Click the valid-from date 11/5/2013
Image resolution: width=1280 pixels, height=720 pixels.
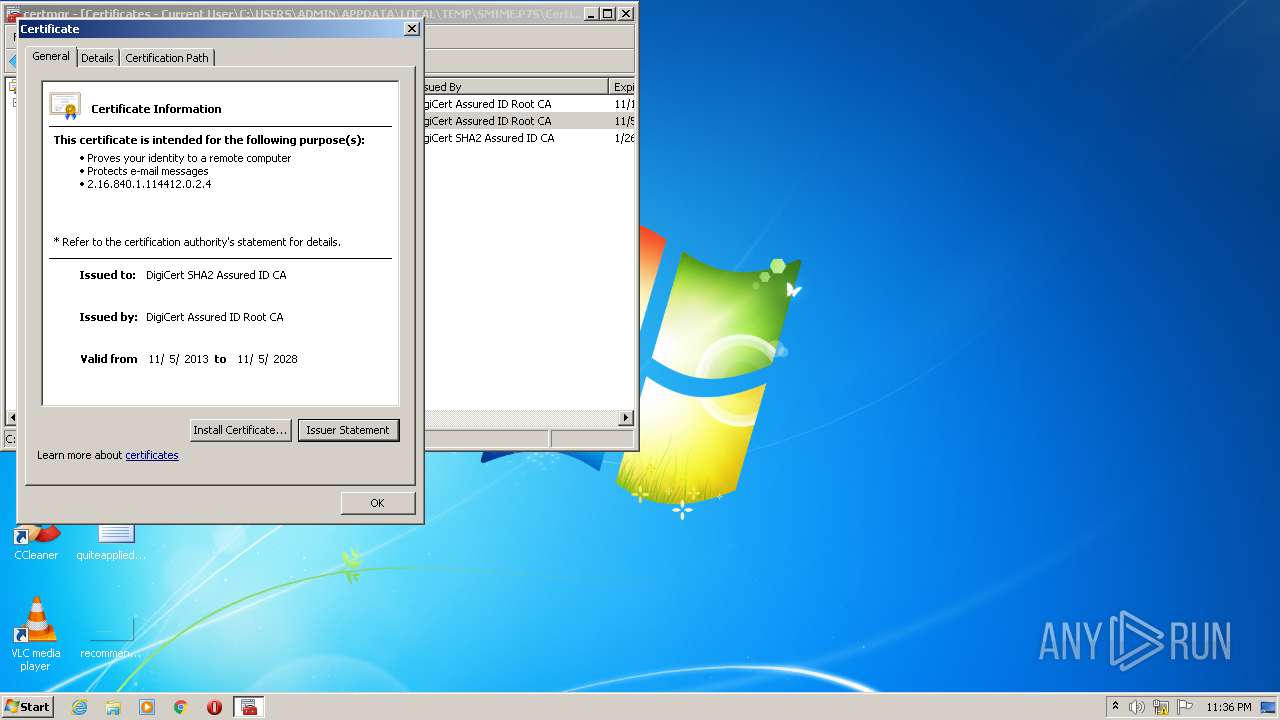[x=178, y=359]
